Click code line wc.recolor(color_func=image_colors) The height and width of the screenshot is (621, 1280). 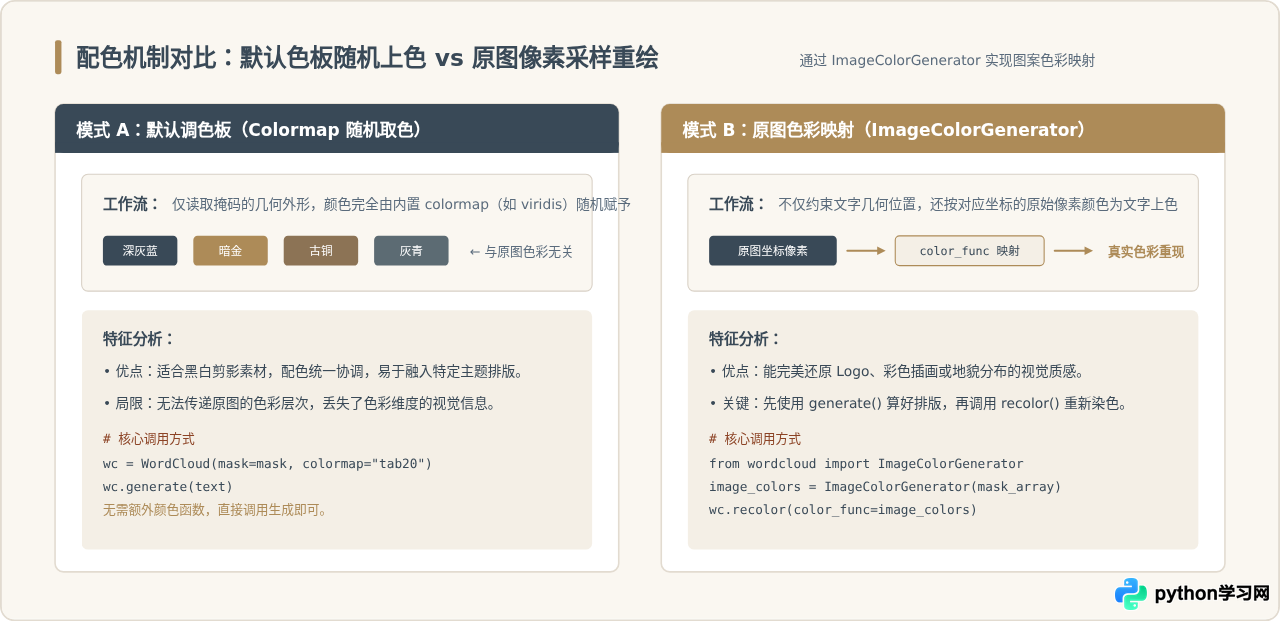coord(843,510)
